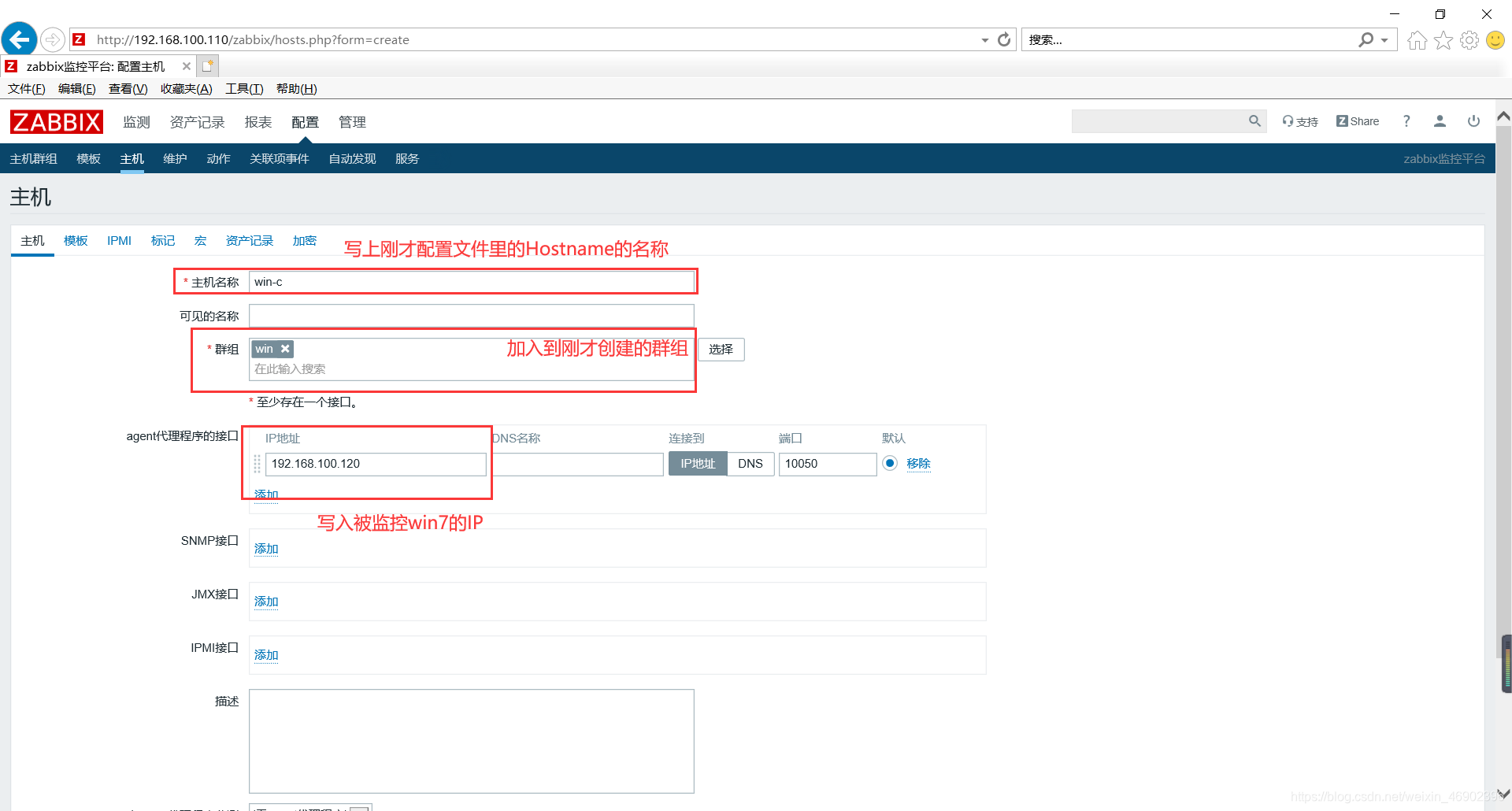Open the browser home icon
This screenshot has height=811, width=1512.
pyautogui.click(x=1417, y=40)
